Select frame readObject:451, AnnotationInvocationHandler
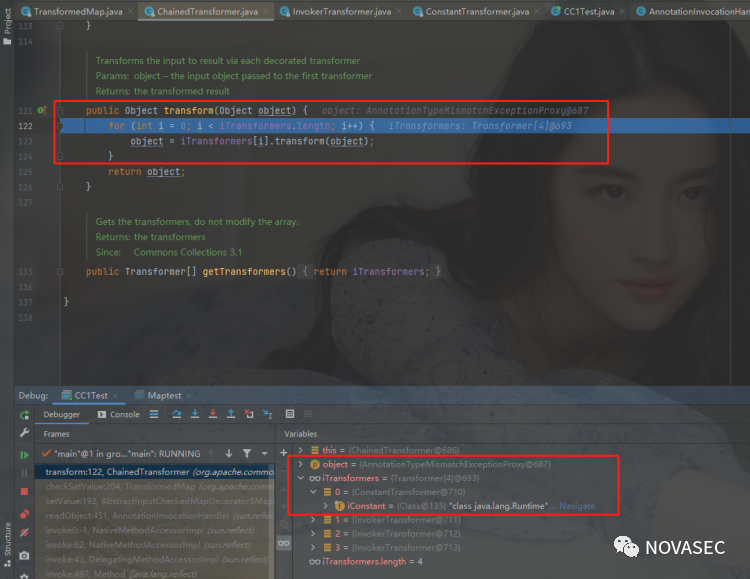Screen dimensions: 750x579 point(154,515)
